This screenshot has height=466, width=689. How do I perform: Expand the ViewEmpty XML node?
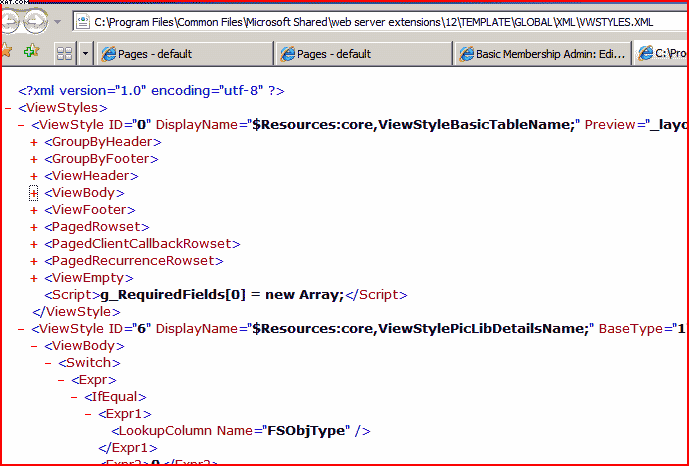pos(34,278)
